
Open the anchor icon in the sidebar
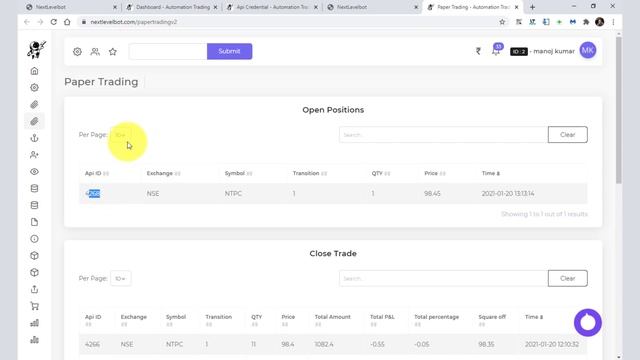click(x=34, y=138)
